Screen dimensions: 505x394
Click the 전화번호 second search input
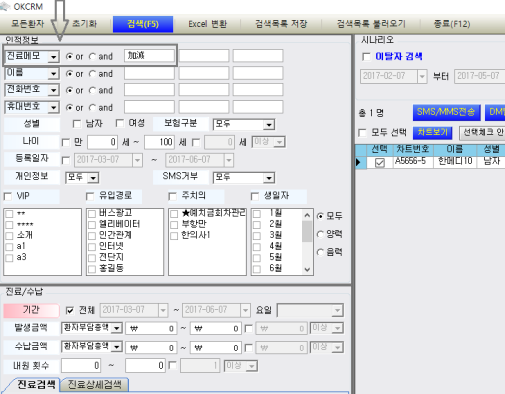tap(204, 90)
